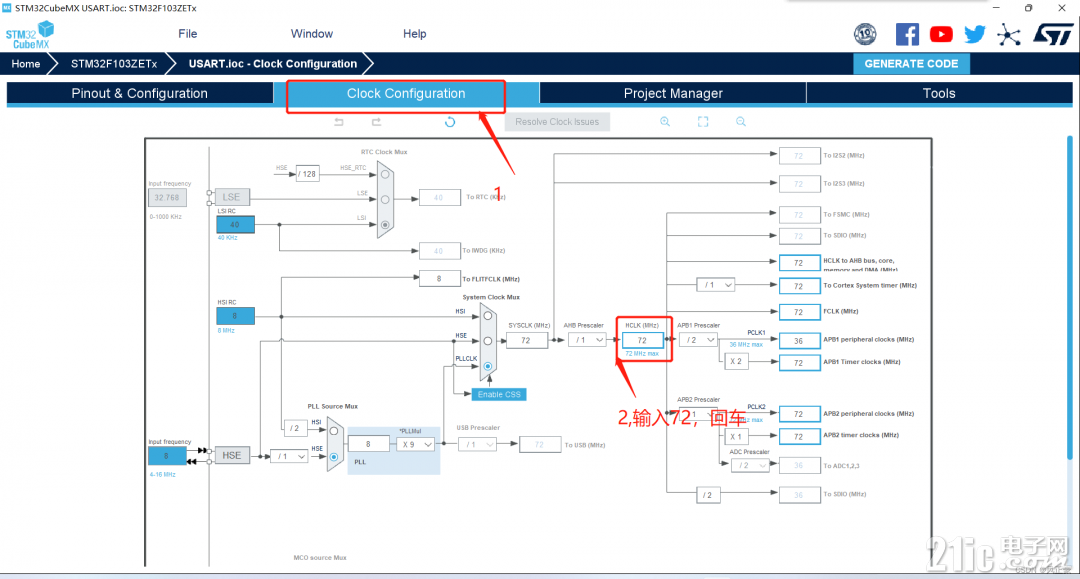Image resolution: width=1080 pixels, height=579 pixels.
Task: Click the LSE block
Action: 231,197
